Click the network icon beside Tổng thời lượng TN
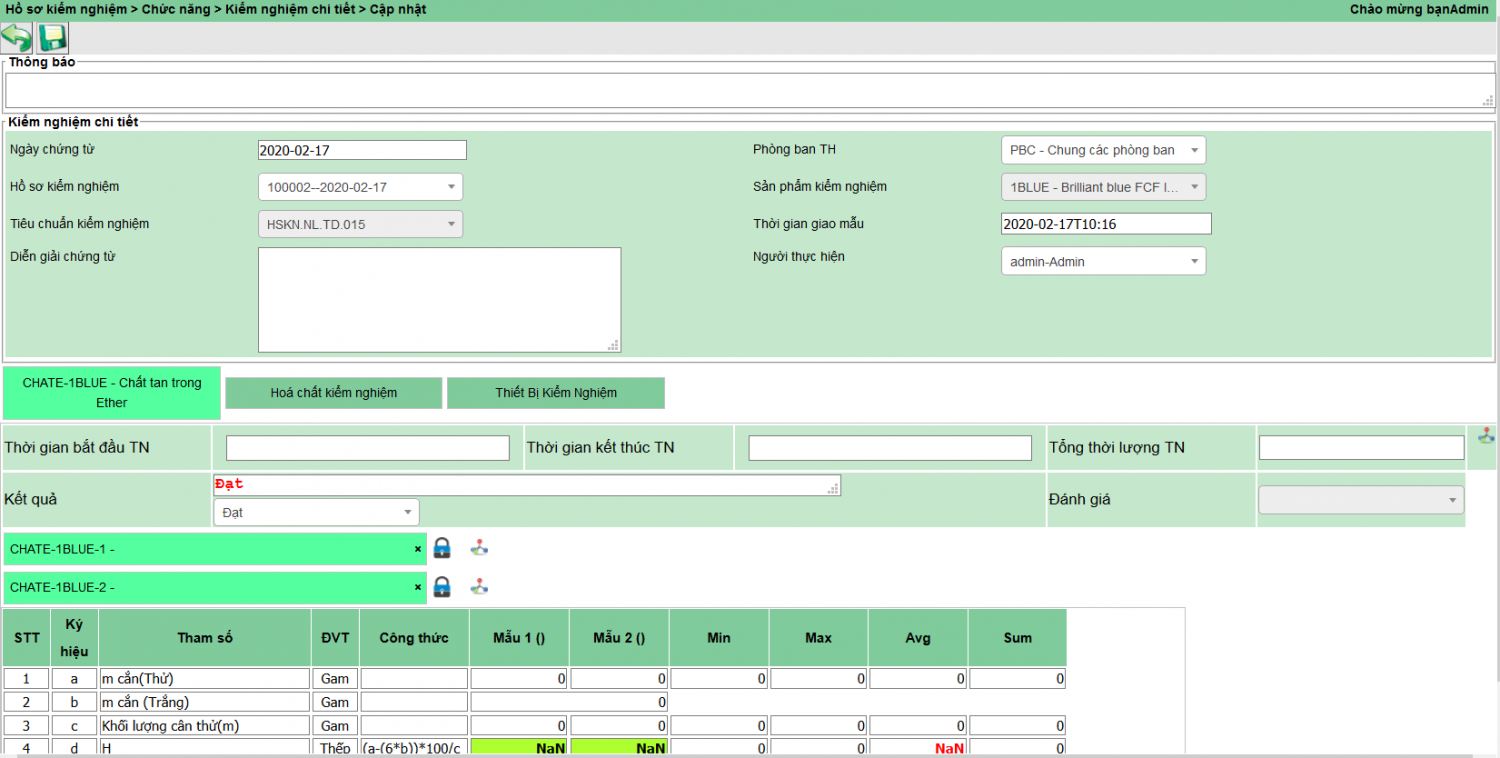Viewport: 1500px width, 758px height. (1486, 435)
